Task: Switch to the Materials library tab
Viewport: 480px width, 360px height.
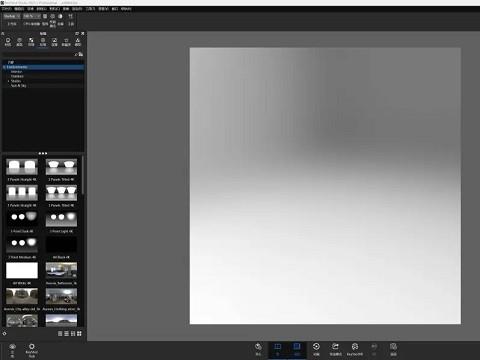Action: pos(8,41)
